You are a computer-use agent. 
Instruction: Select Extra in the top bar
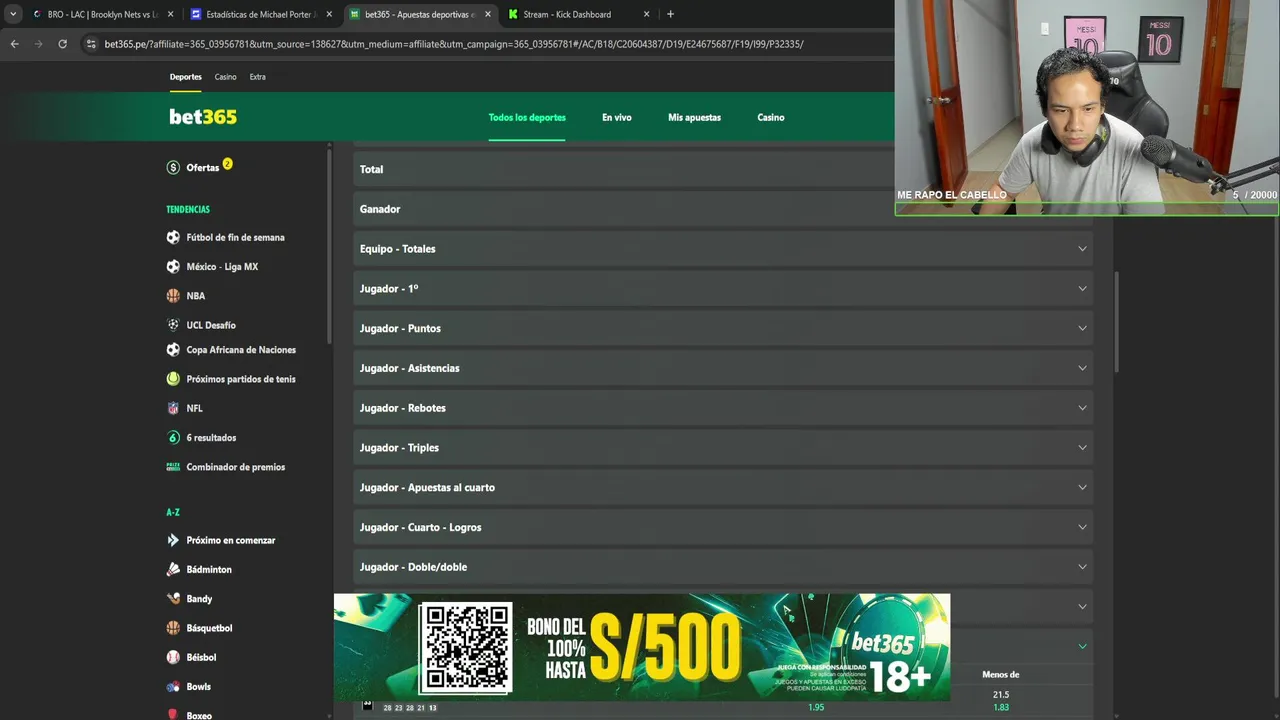click(x=258, y=77)
